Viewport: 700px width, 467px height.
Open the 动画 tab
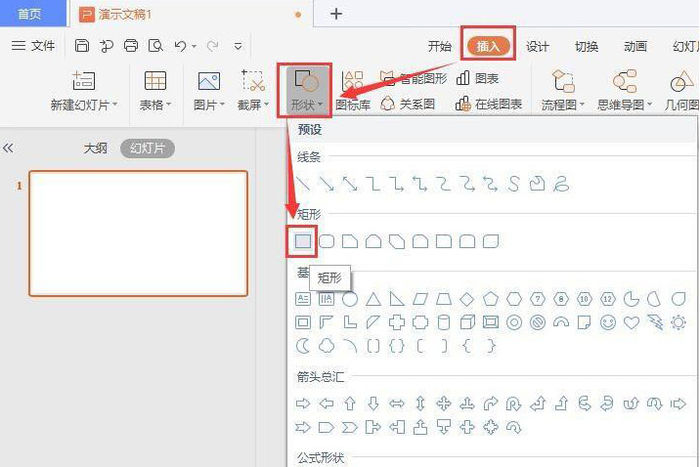click(x=635, y=46)
